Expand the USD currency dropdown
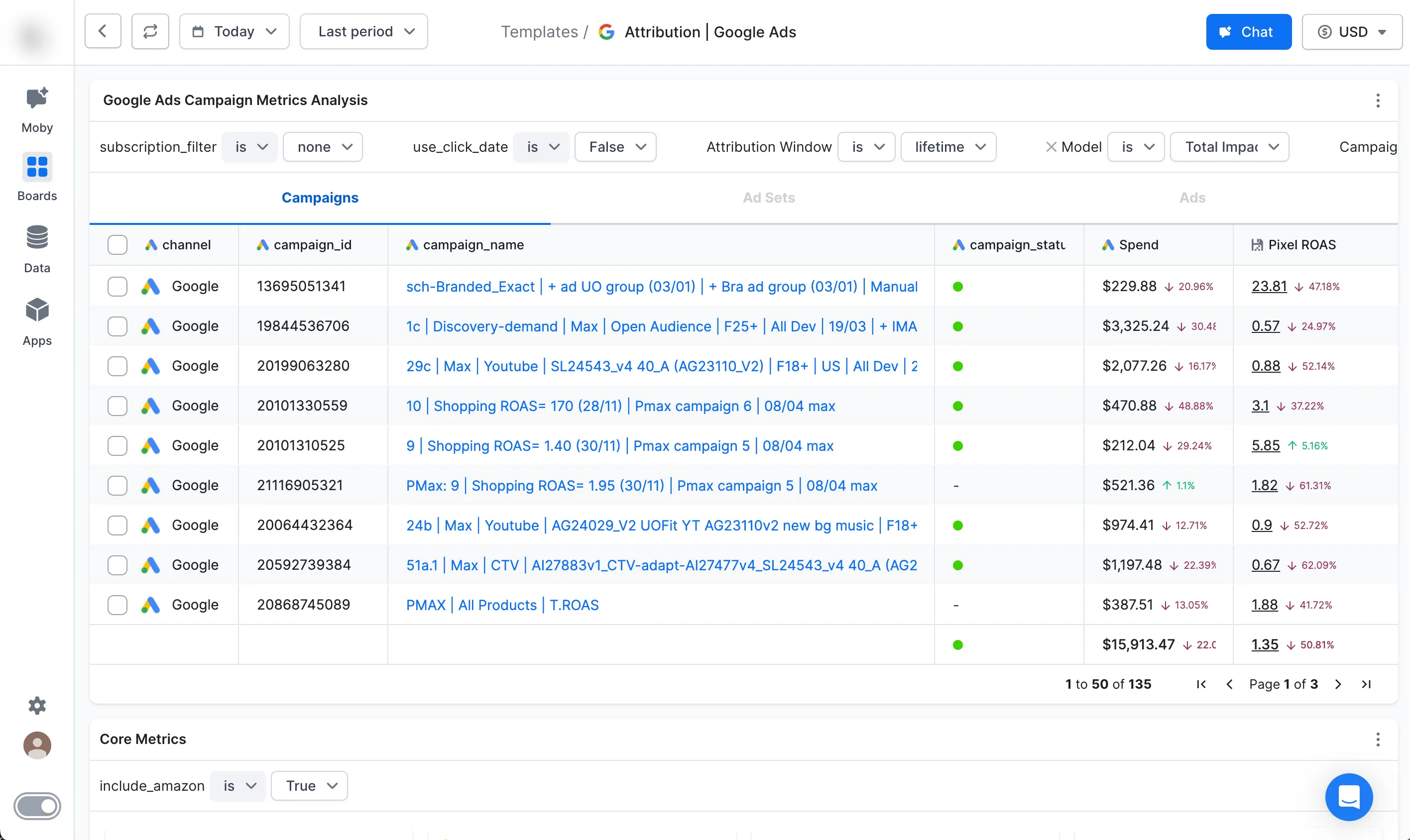The image size is (1410, 840). [x=1351, y=32]
